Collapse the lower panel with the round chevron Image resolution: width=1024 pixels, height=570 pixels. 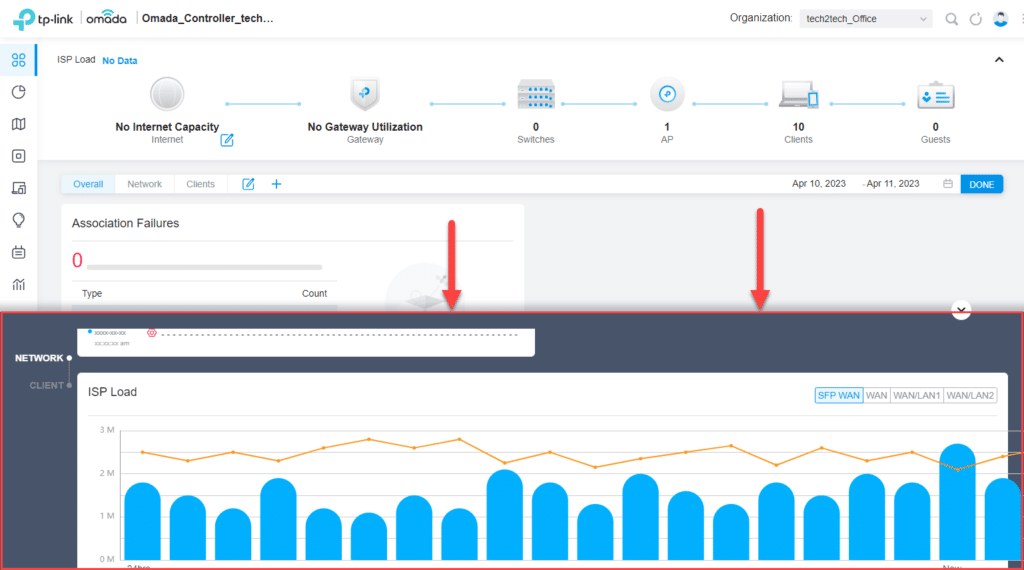coord(961,310)
